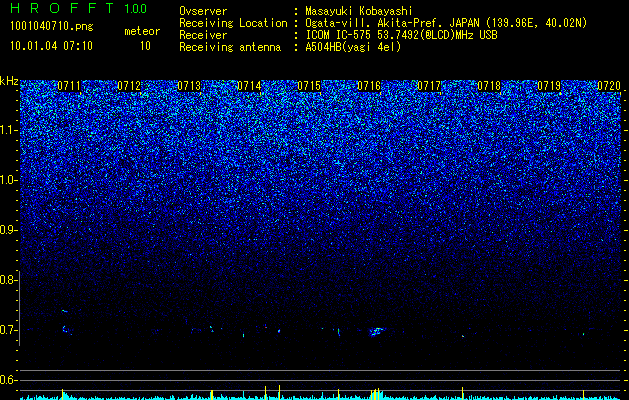Viewport: 629px width, 400px height.
Task: Click the Ovserver field label
Action: pyautogui.click(x=203, y=11)
